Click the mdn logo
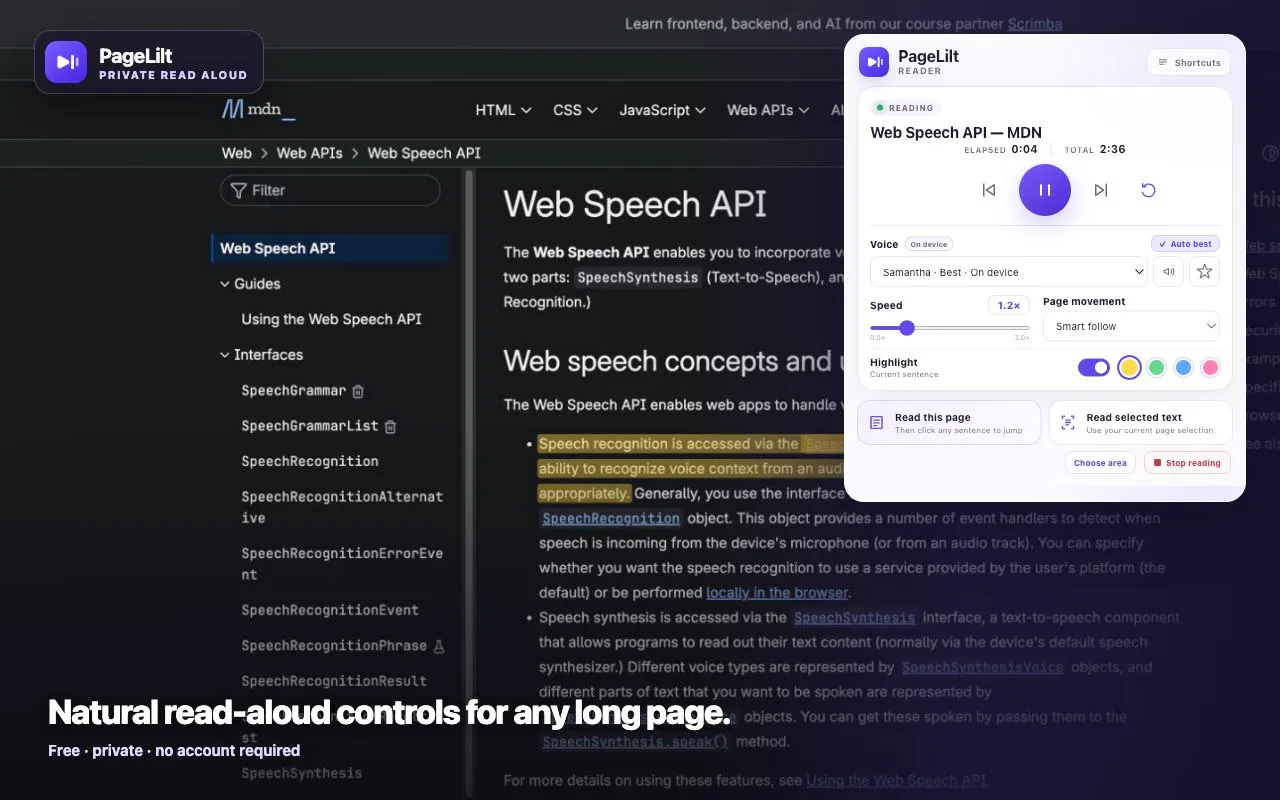Viewport: 1280px width, 800px height. (x=258, y=109)
